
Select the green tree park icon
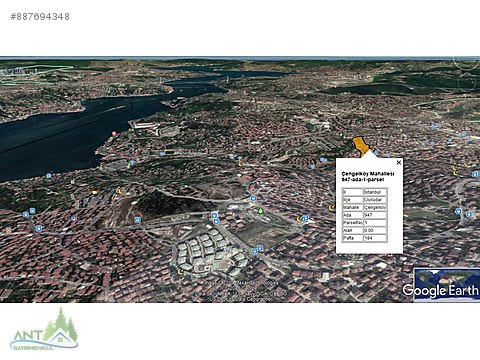[x=260, y=210]
